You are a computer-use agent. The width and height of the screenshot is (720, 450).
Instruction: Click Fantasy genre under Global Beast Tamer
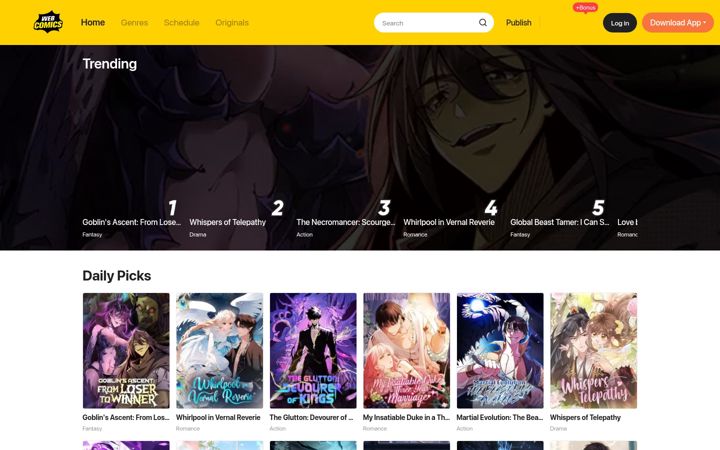pyautogui.click(x=520, y=235)
